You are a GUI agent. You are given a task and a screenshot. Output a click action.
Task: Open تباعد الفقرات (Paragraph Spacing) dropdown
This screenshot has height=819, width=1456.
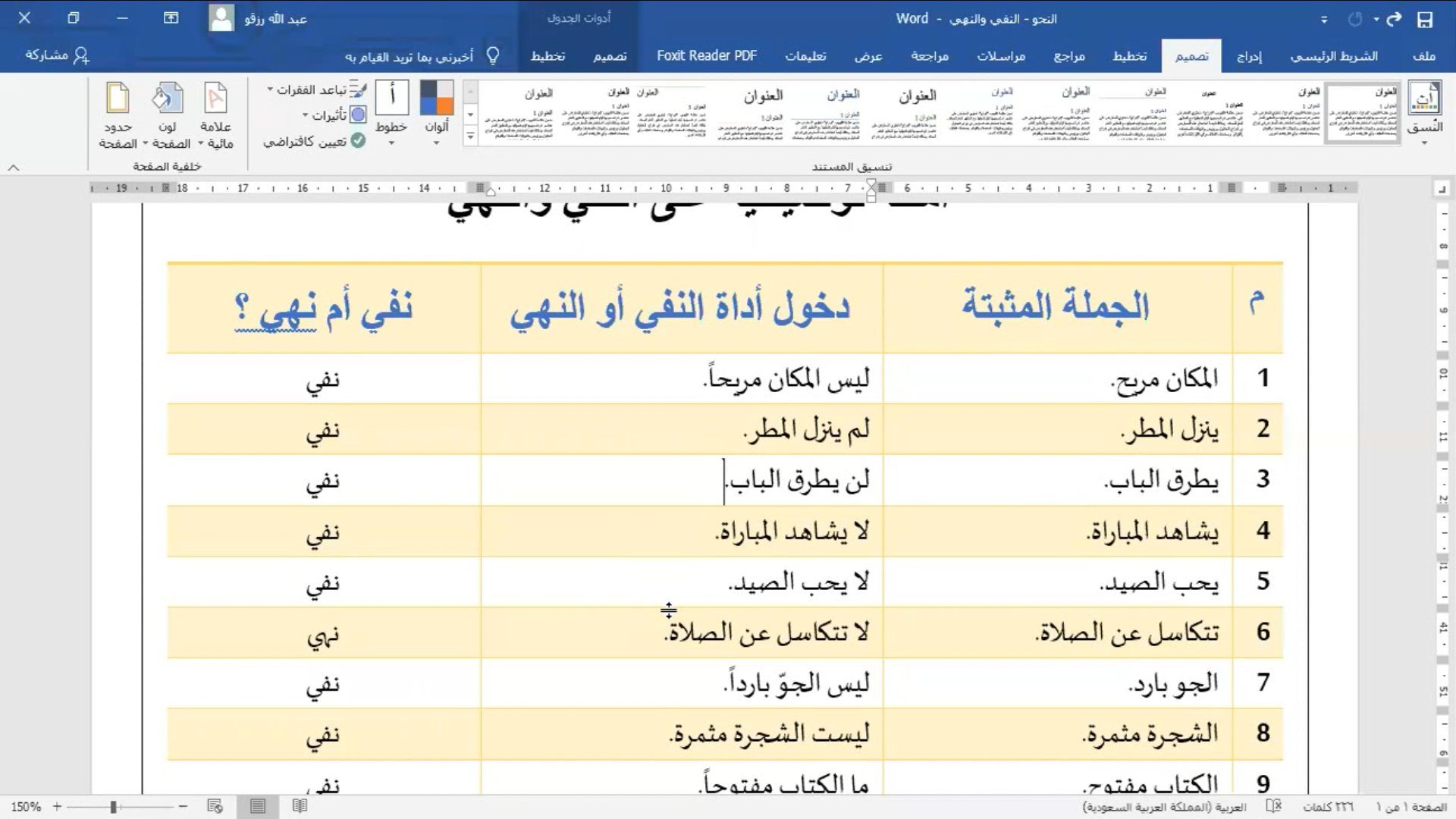[317, 90]
